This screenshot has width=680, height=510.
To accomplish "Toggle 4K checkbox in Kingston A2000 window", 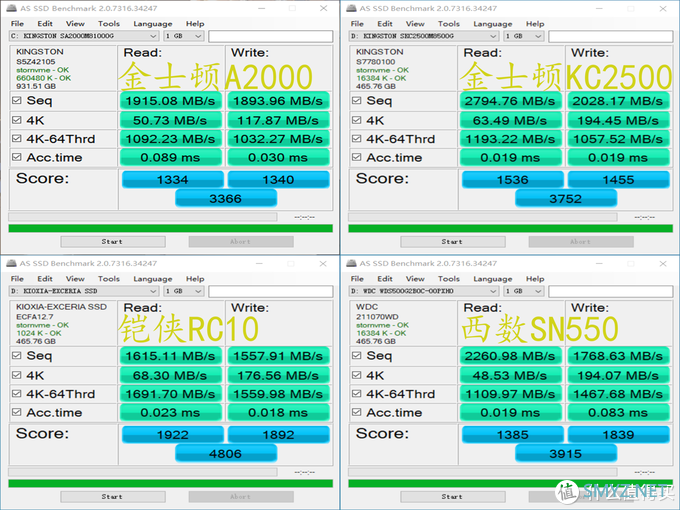I will click(x=16, y=120).
